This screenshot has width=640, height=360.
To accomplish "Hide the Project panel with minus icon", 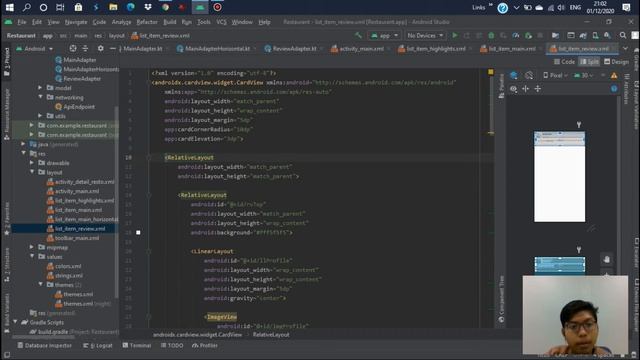I will (x=113, y=49).
